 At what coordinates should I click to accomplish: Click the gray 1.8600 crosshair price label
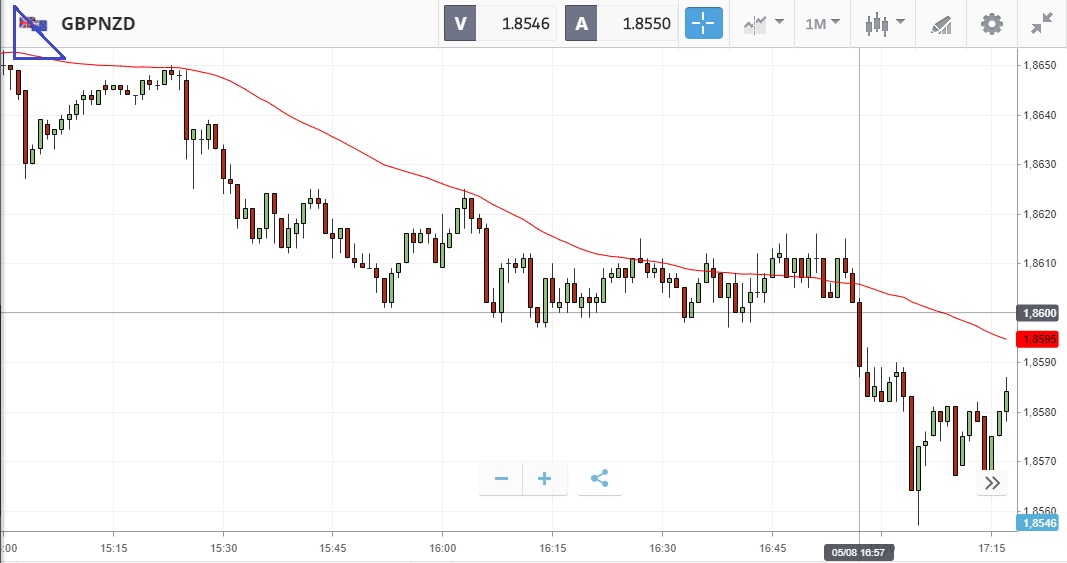pos(1035,313)
